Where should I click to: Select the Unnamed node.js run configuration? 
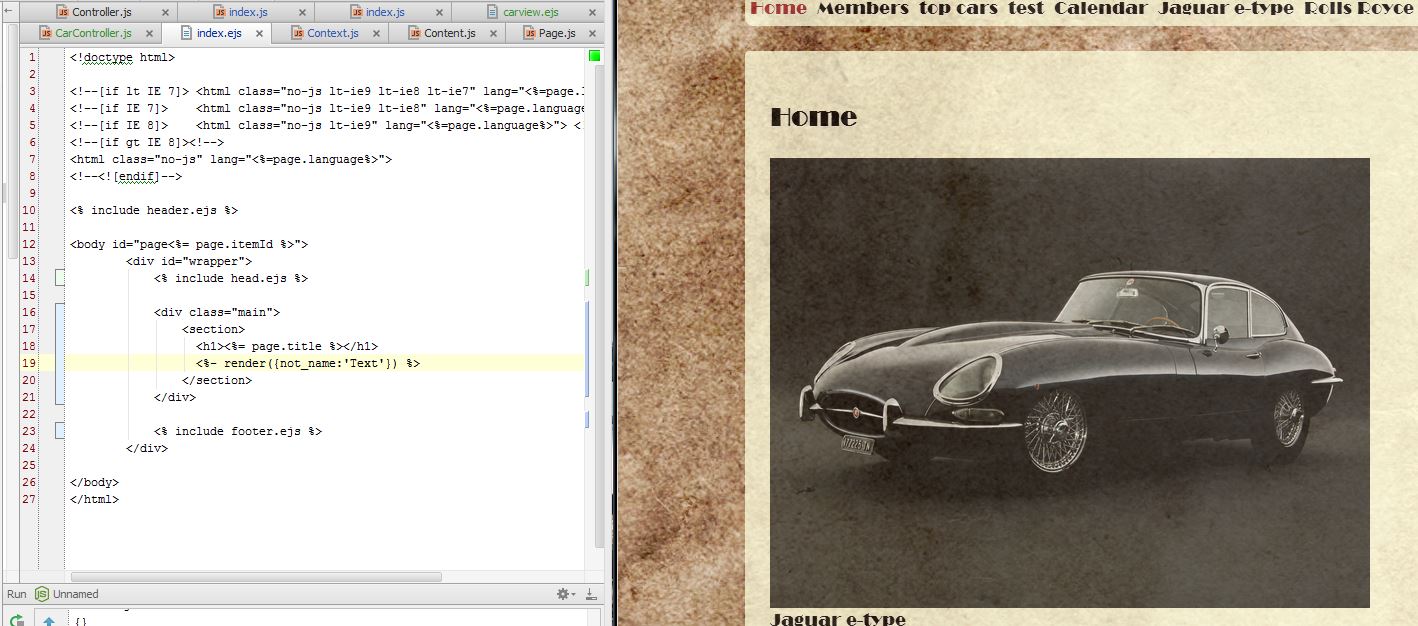click(67, 594)
